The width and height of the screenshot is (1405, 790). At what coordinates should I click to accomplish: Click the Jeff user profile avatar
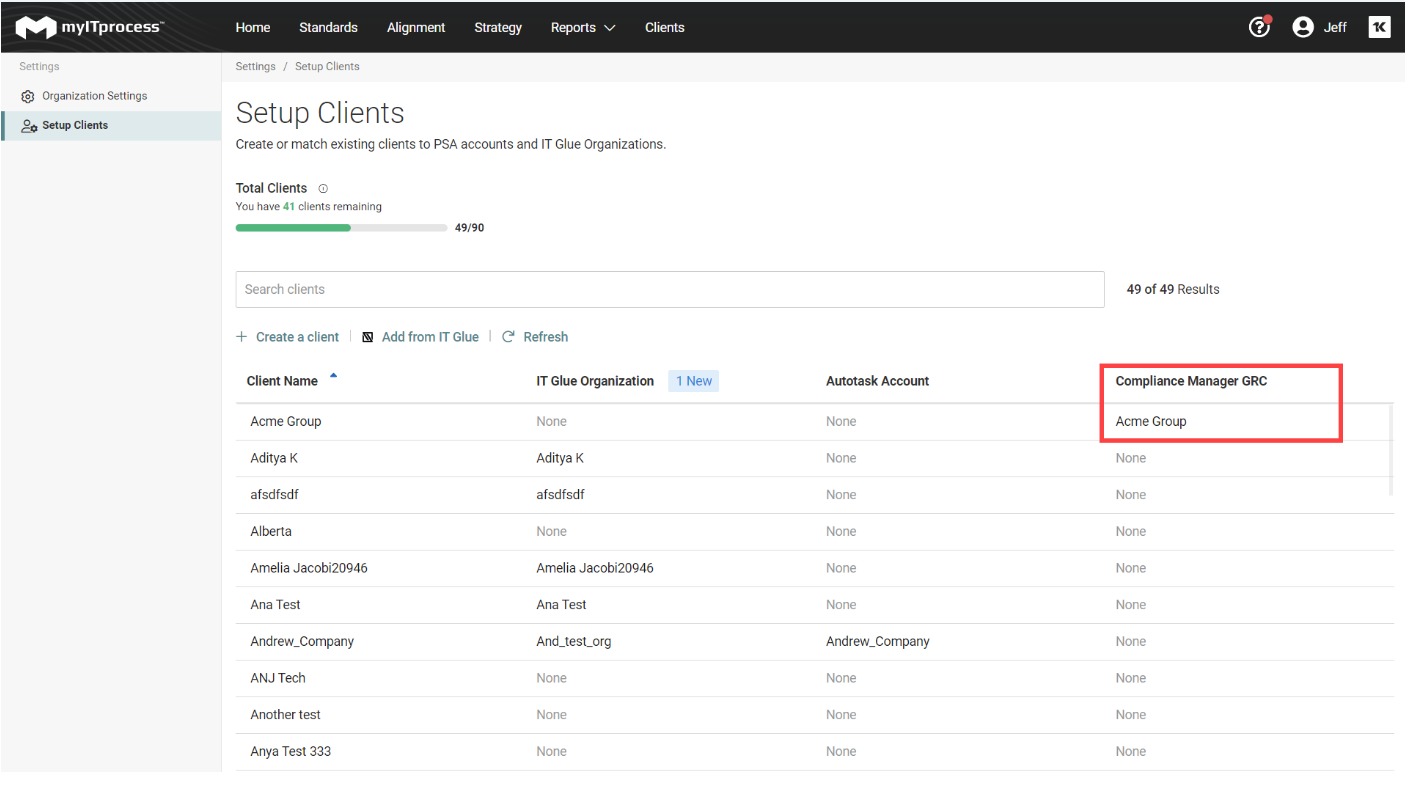1302,27
